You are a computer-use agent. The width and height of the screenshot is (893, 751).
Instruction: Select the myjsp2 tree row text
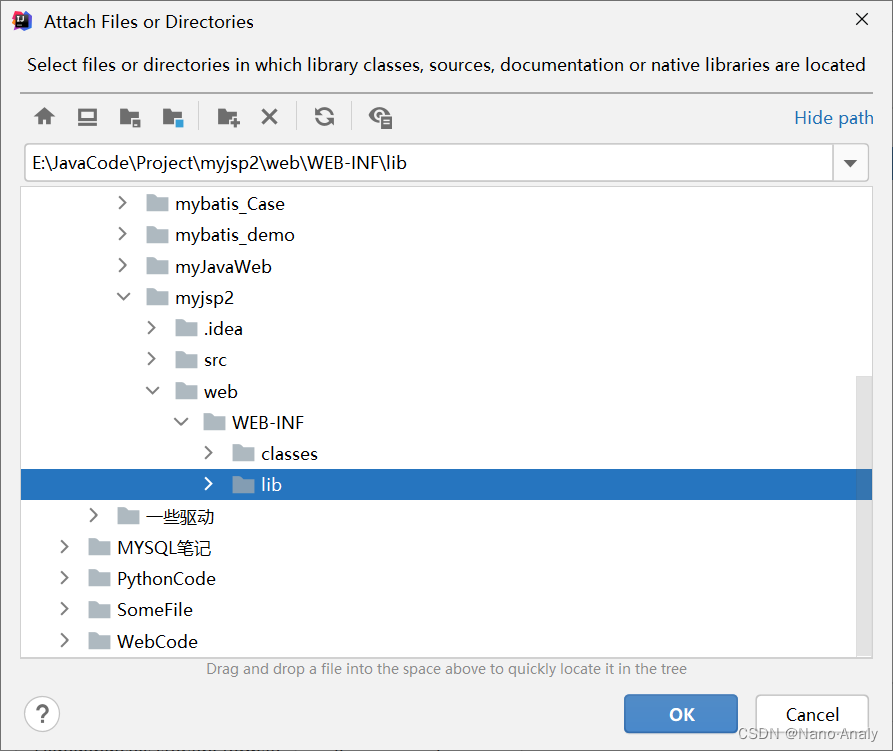[x=204, y=298]
